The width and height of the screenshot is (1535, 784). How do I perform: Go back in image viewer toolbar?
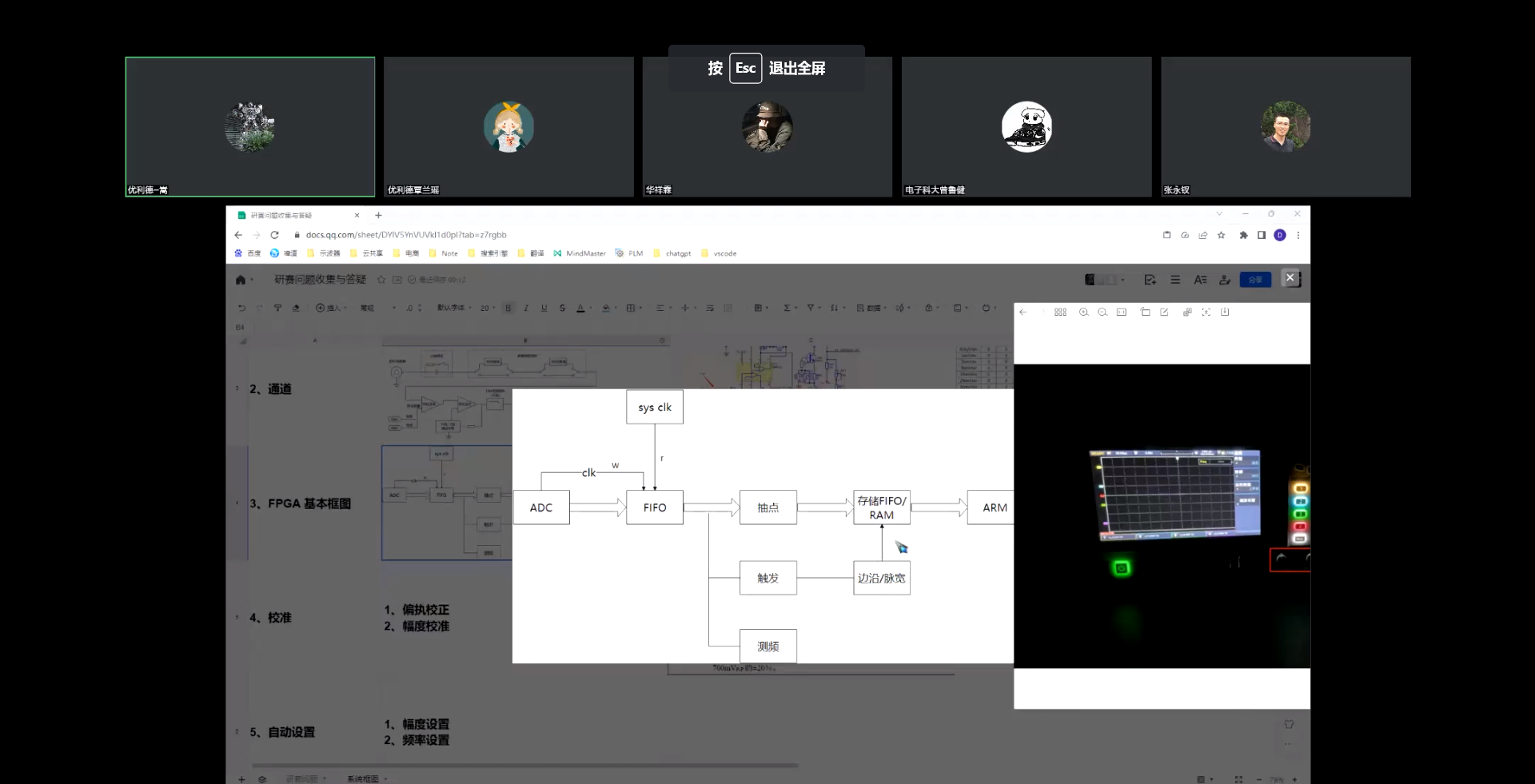click(1023, 312)
